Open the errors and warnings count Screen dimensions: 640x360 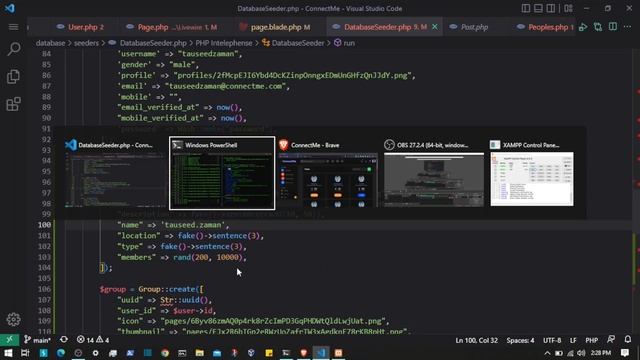click(x=93, y=340)
